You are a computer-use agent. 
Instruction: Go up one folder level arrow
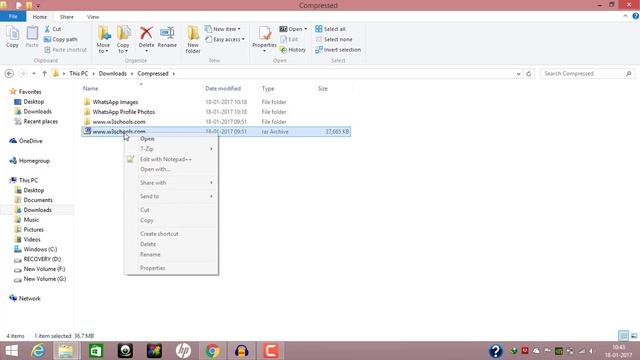coord(44,73)
